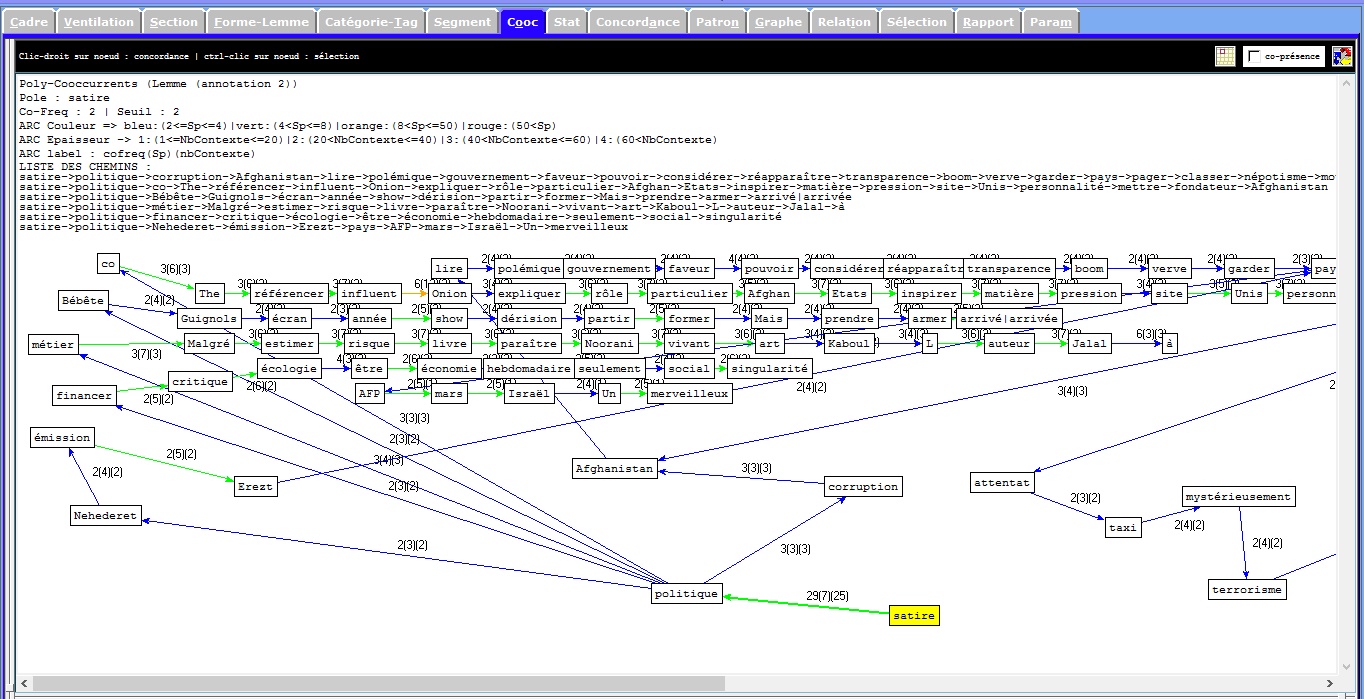Select the dérision node
Image resolution: width=1364 pixels, height=699 pixels.
tap(529, 319)
